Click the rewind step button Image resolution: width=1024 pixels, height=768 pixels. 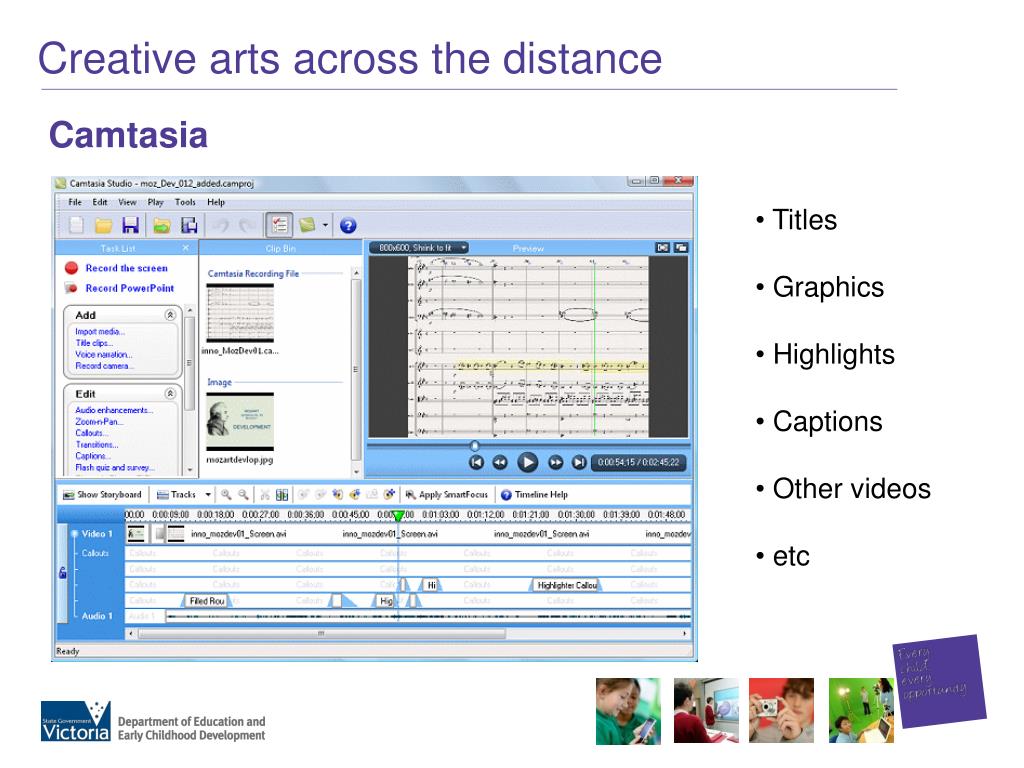(x=500, y=462)
